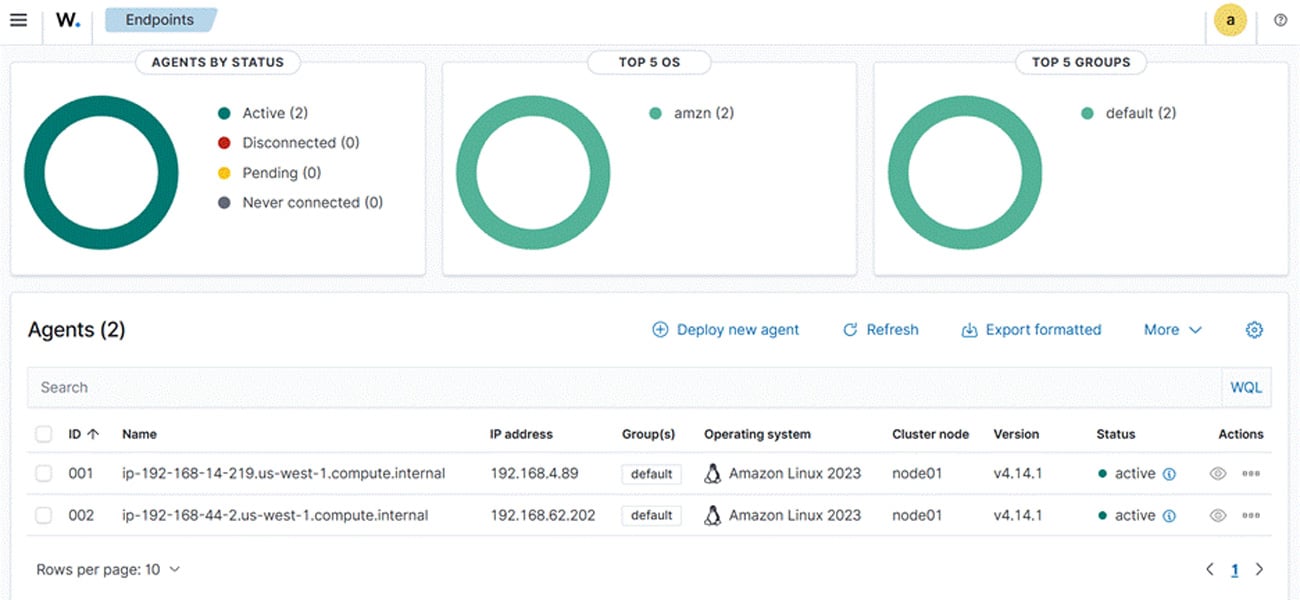
Task: Open the agents table settings gear
Action: [x=1254, y=329]
